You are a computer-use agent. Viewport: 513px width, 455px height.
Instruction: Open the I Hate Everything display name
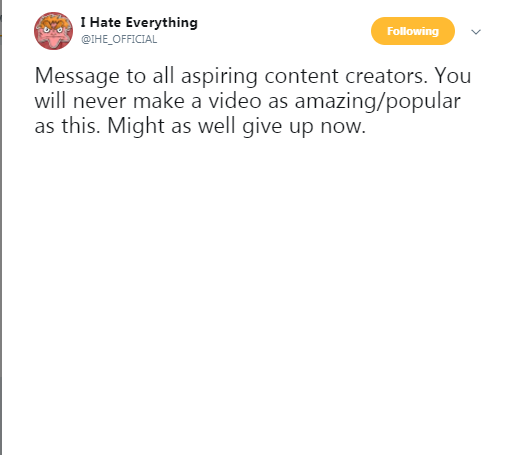point(139,23)
